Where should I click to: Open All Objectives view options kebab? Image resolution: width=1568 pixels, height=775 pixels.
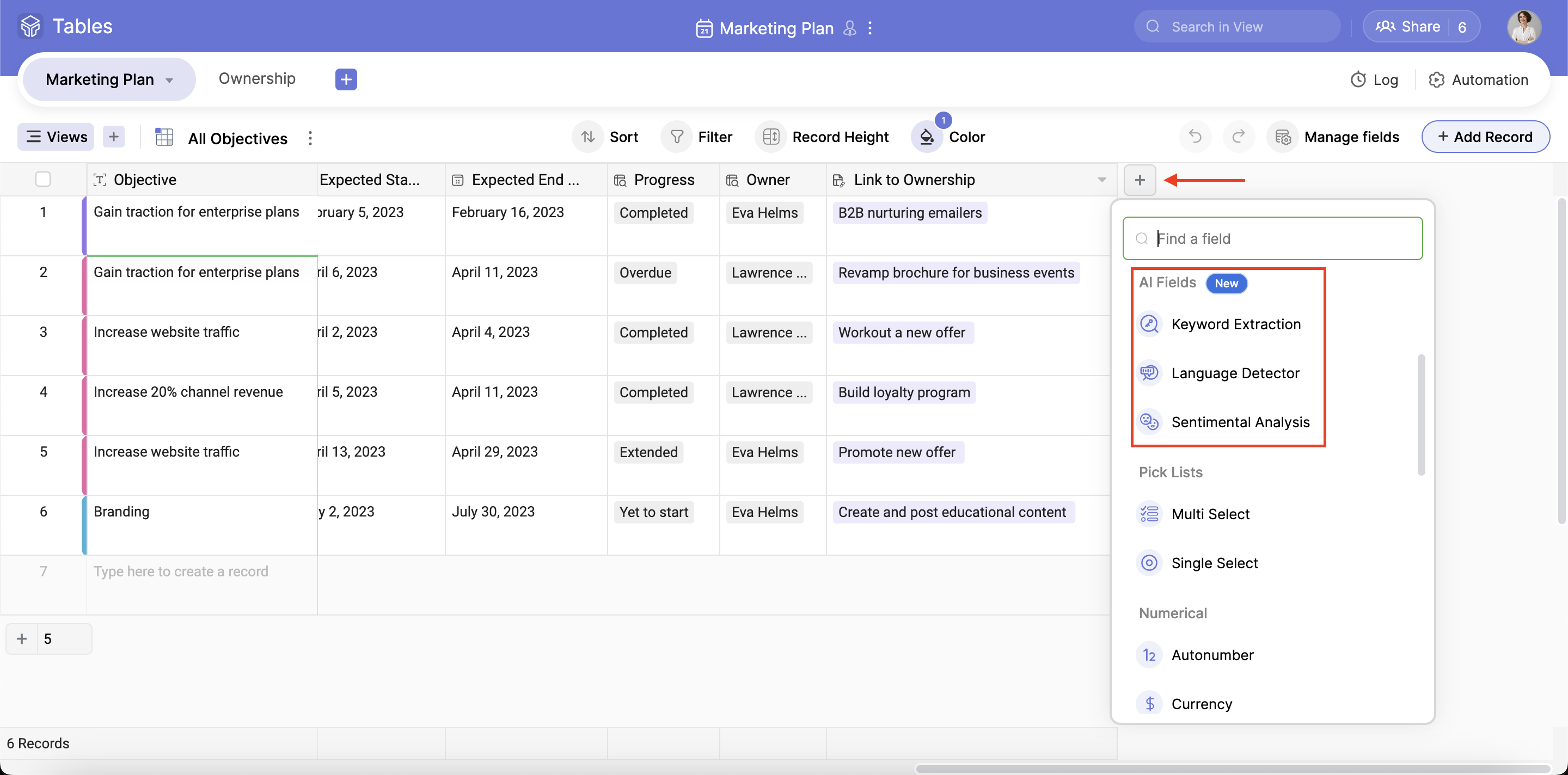click(310, 138)
